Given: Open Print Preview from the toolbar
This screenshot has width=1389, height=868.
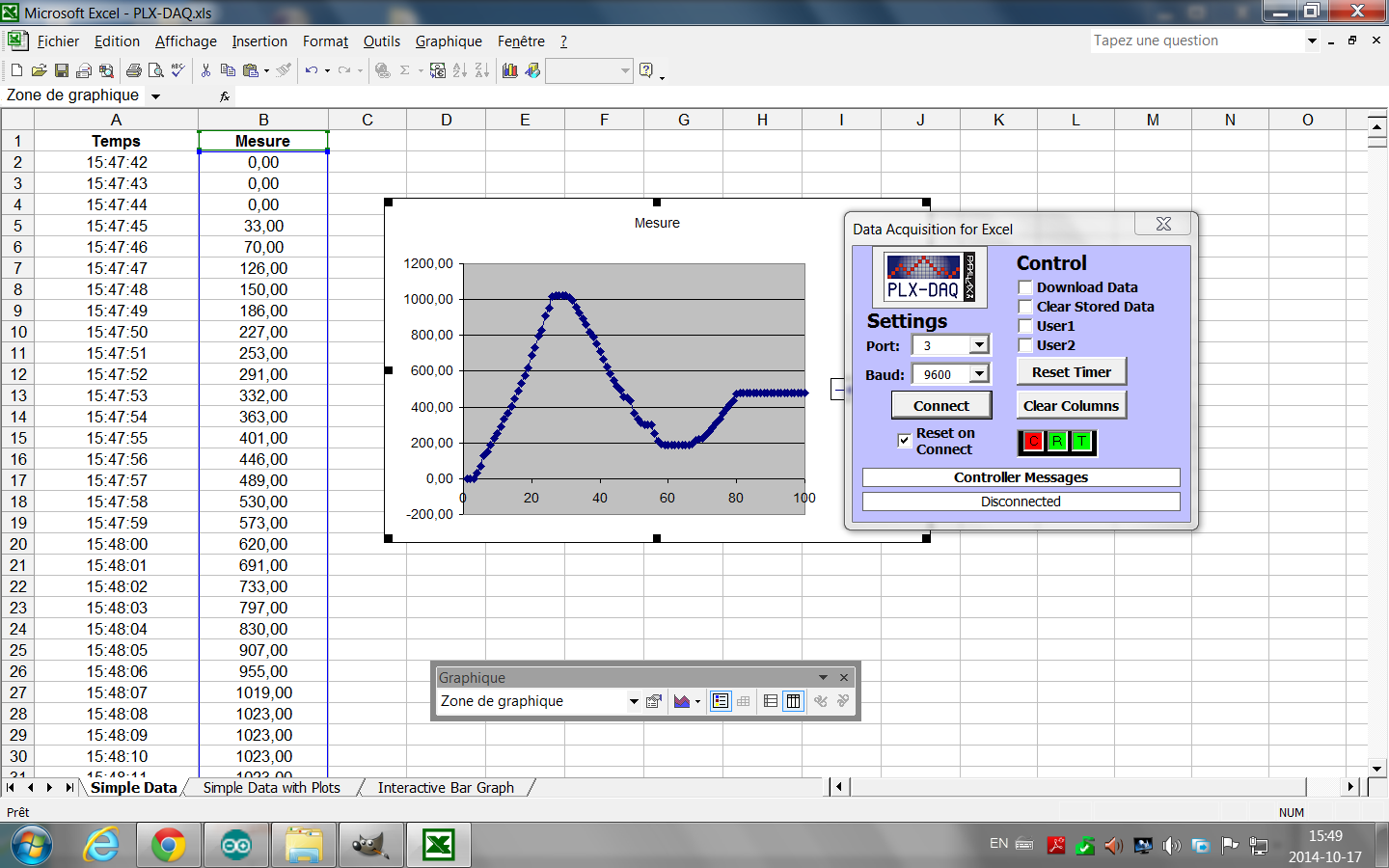Looking at the screenshot, I should coord(155,70).
